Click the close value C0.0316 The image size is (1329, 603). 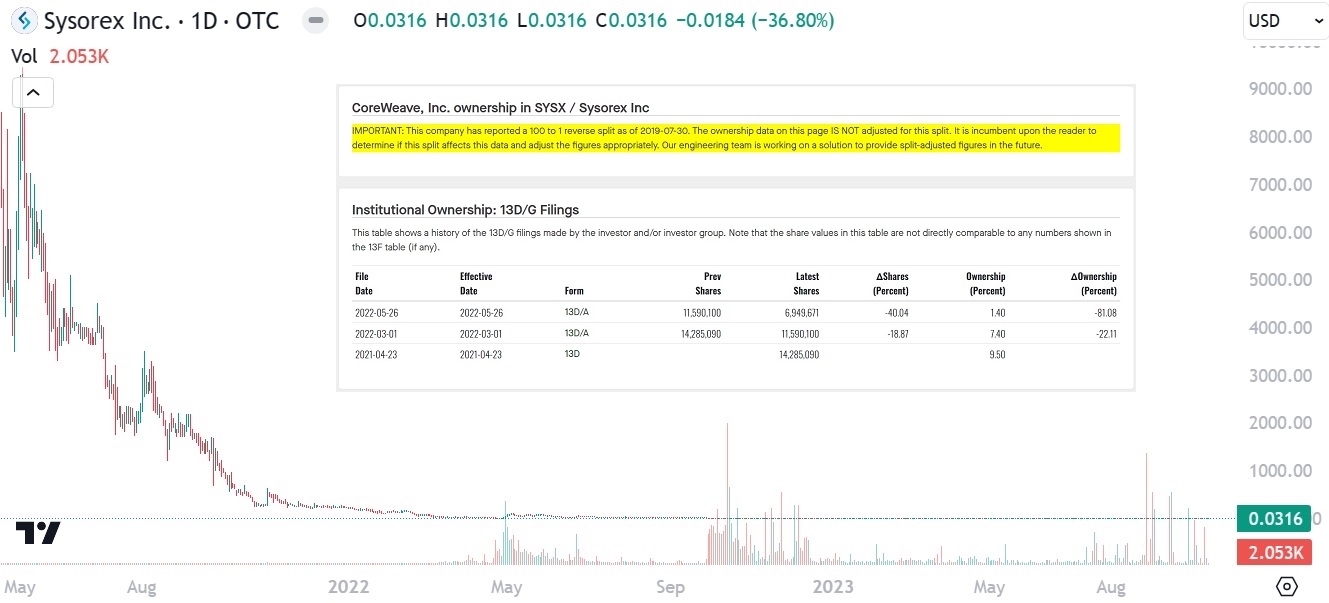coord(631,21)
